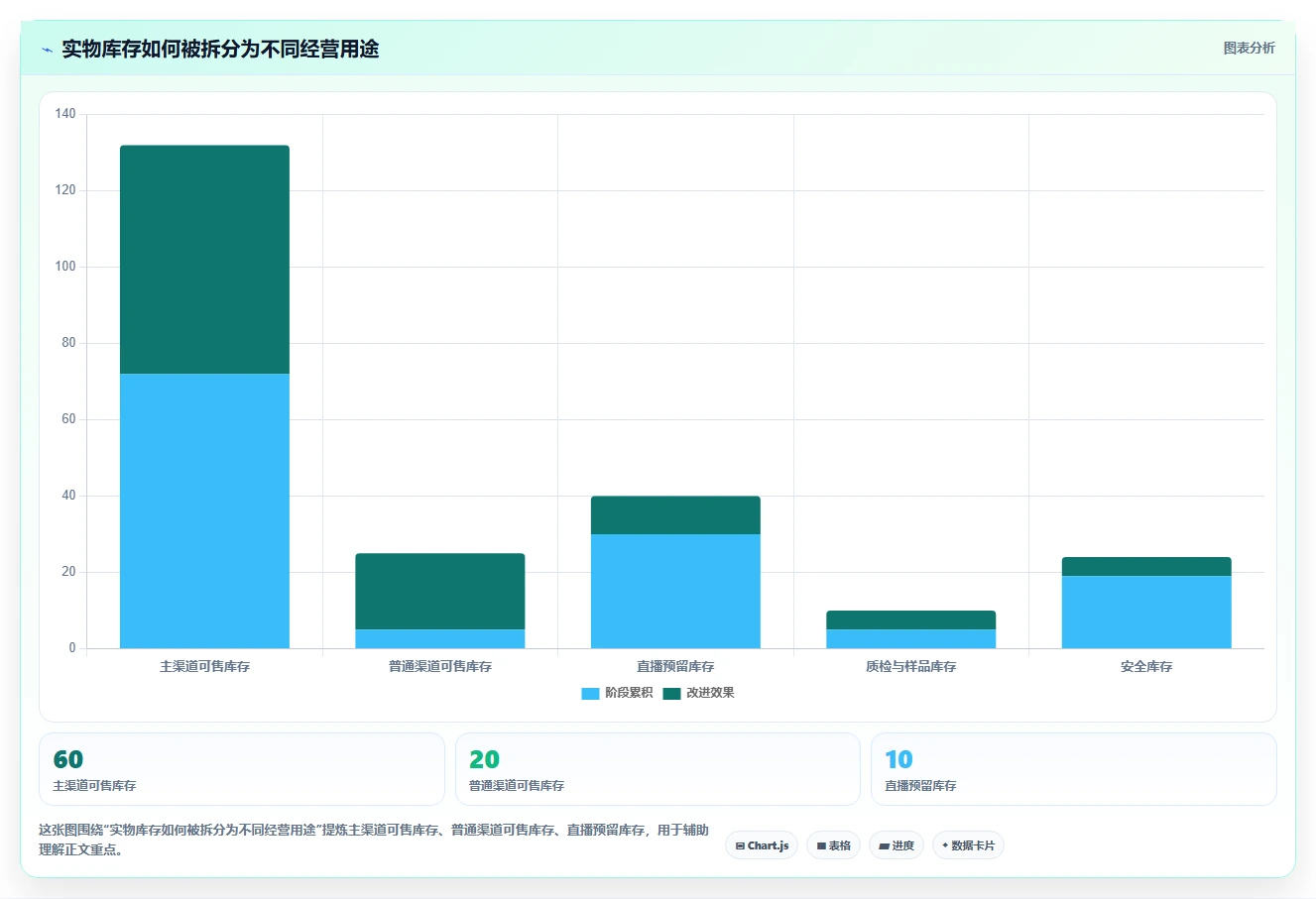This screenshot has height=899, width=1316.
Task: Click the blue bar segment for 直播预留库存
Action: [x=675, y=591]
